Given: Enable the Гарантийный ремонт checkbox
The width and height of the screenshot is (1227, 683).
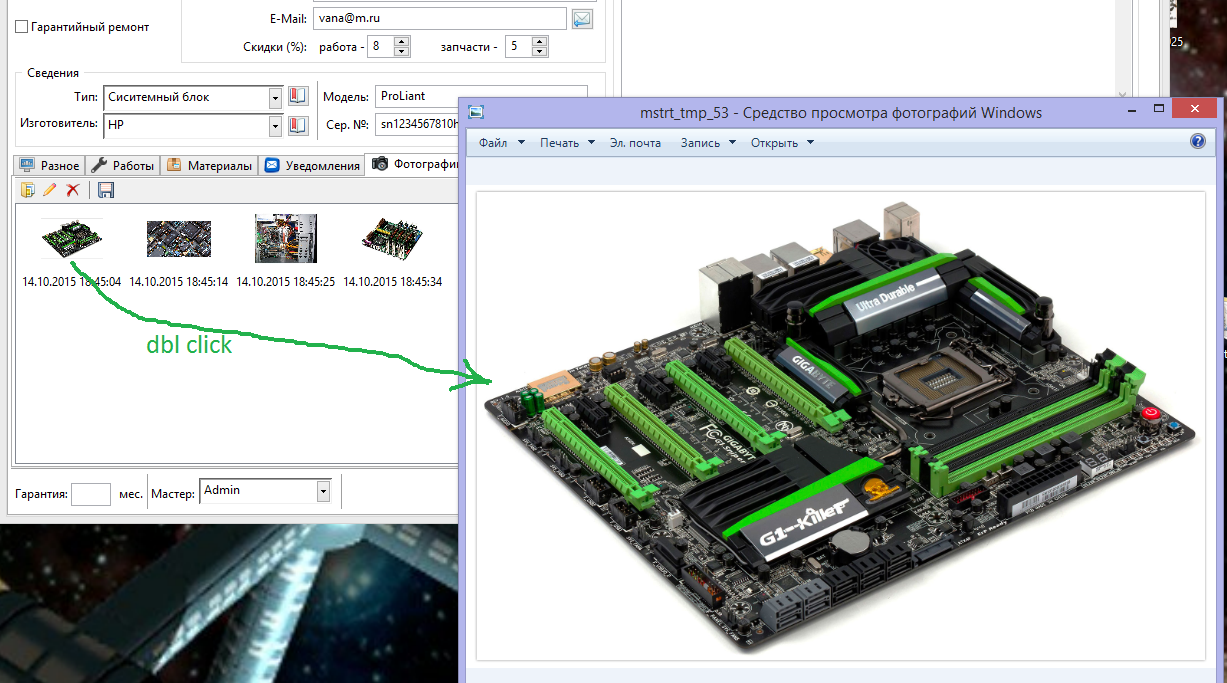Looking at the screenshot, I should click(x=22, y=27).
